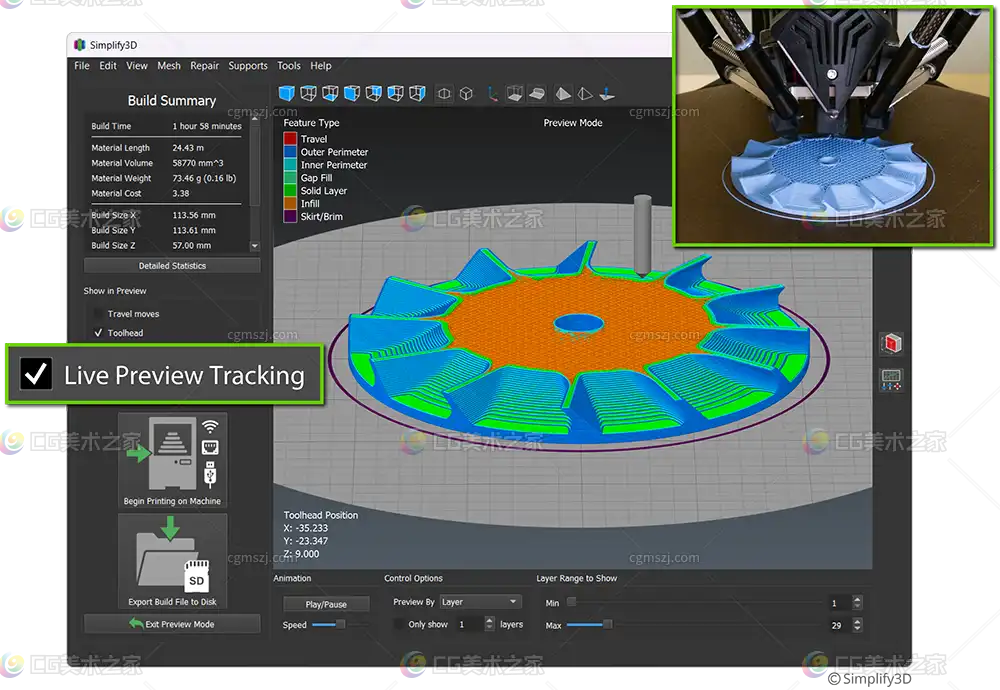Click the first solid blue cube view icon
This screenshot has width=1000, height=690.
coord(286,94)
